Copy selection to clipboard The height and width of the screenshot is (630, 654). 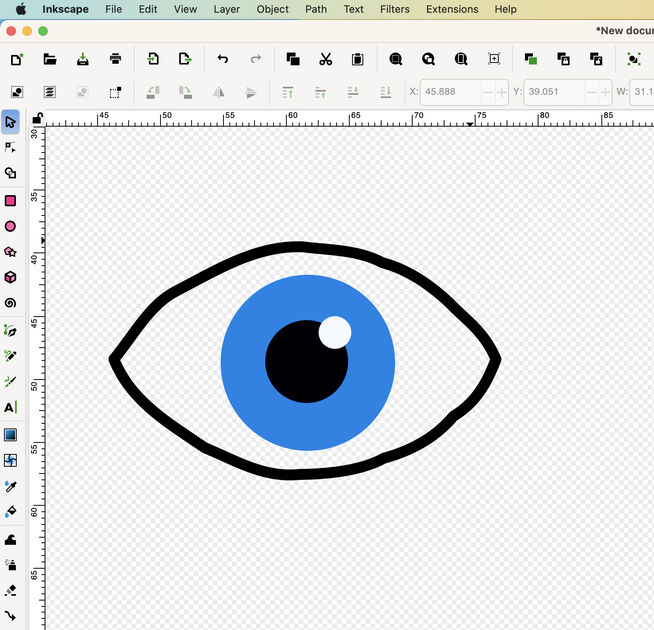click(x=293, y=59)
